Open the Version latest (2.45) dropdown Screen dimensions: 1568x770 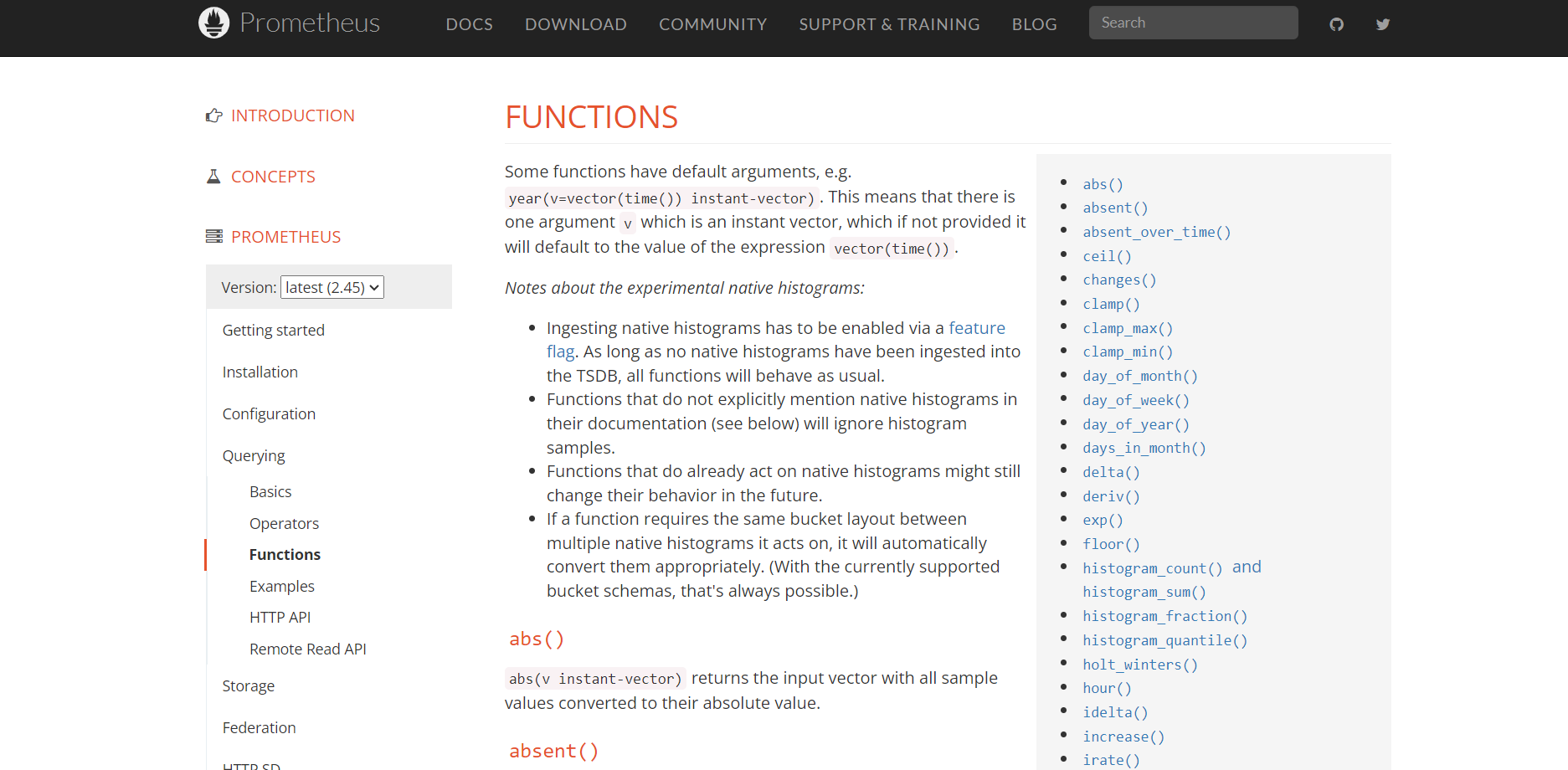coord(332,287)
